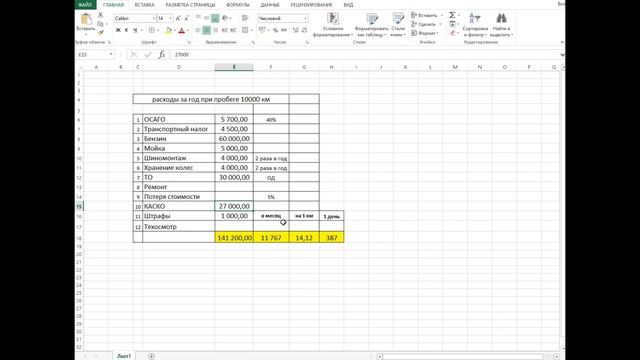Image resolution: width=640 pixels, height=360 pixels.
Task: Click the Decrease Decimal icon
Action: (304, 30)
